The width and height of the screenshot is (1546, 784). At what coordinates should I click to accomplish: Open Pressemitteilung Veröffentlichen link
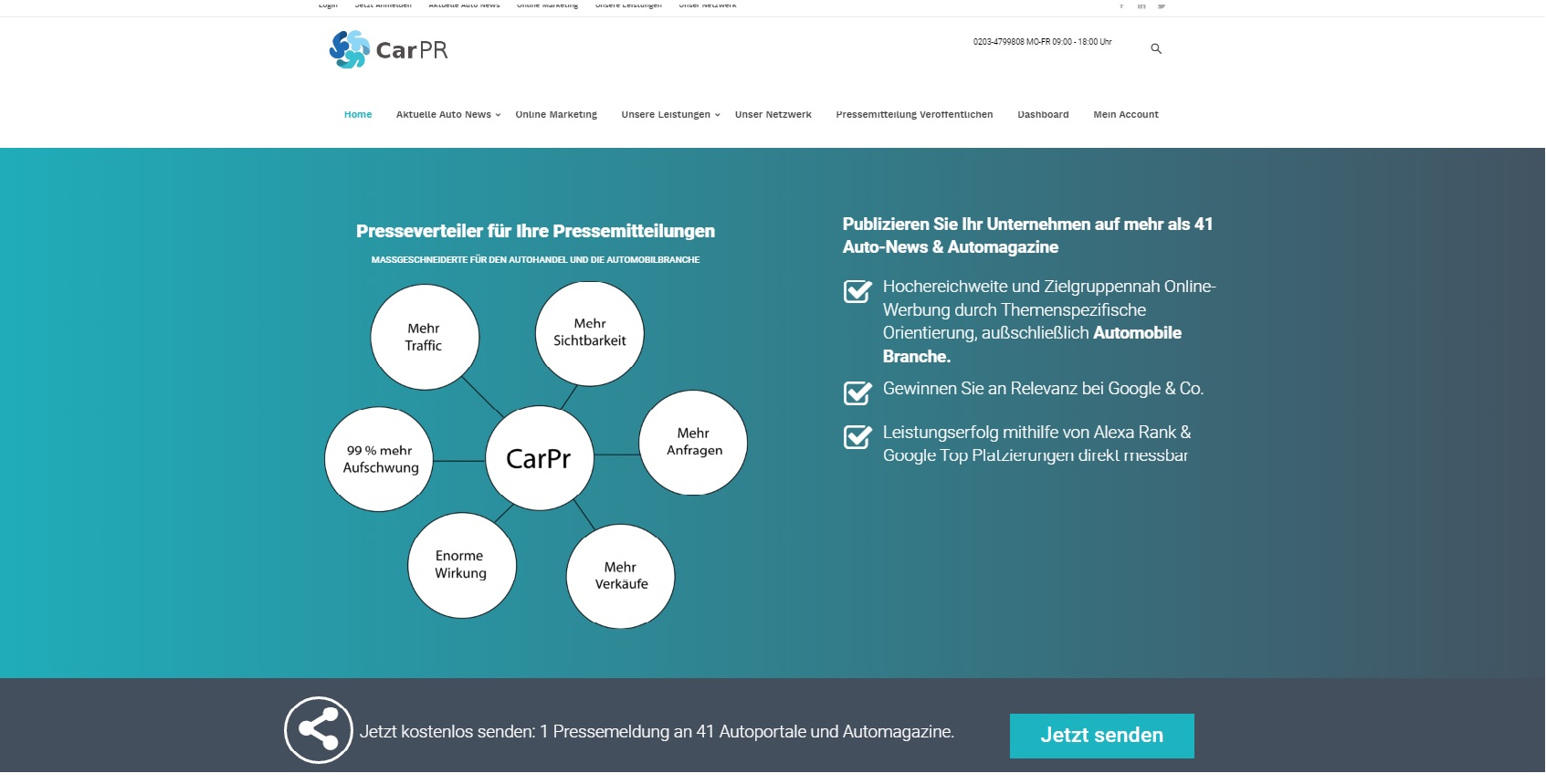pos(914,115)
